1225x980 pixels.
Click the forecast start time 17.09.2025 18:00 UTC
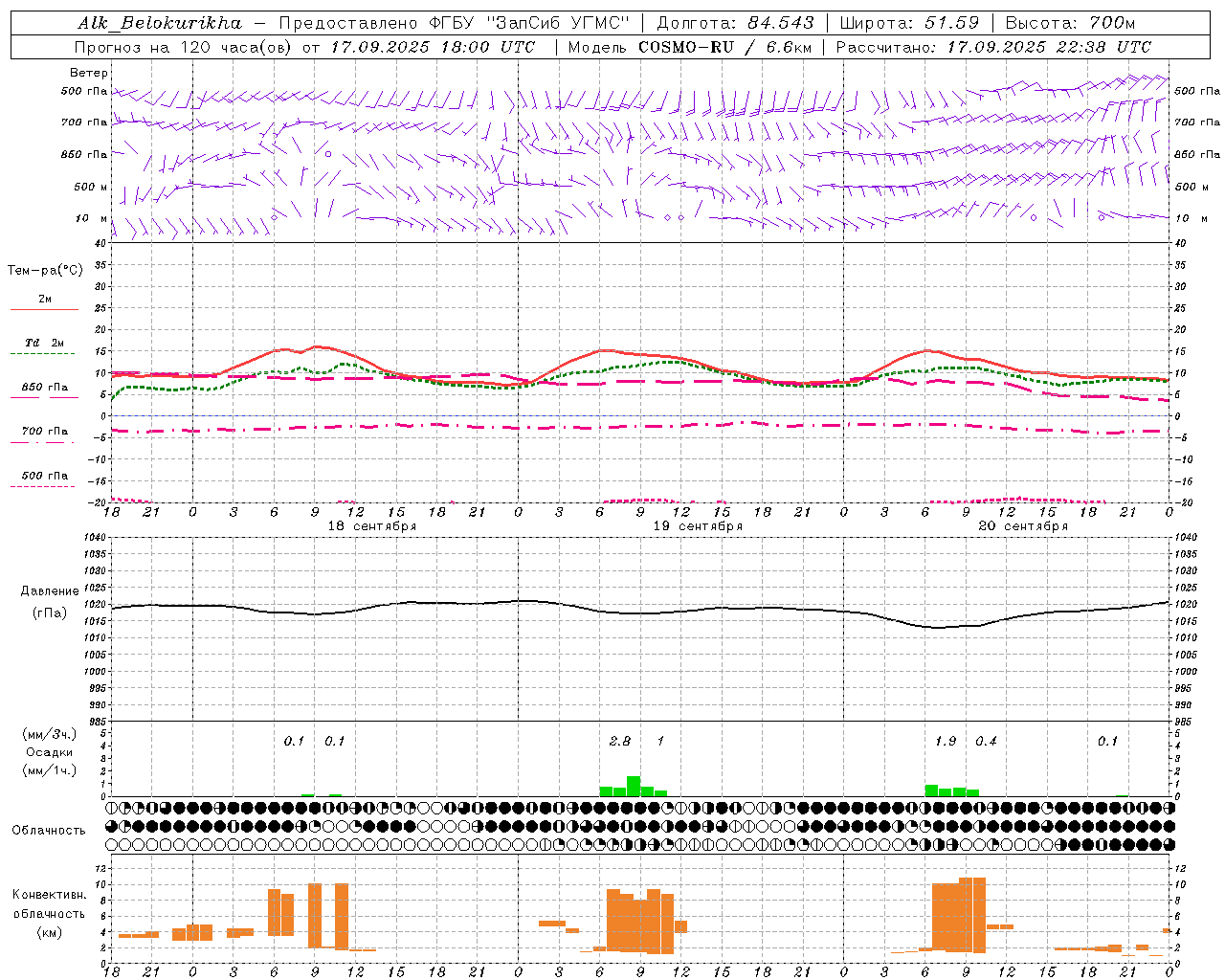[433, 46]
